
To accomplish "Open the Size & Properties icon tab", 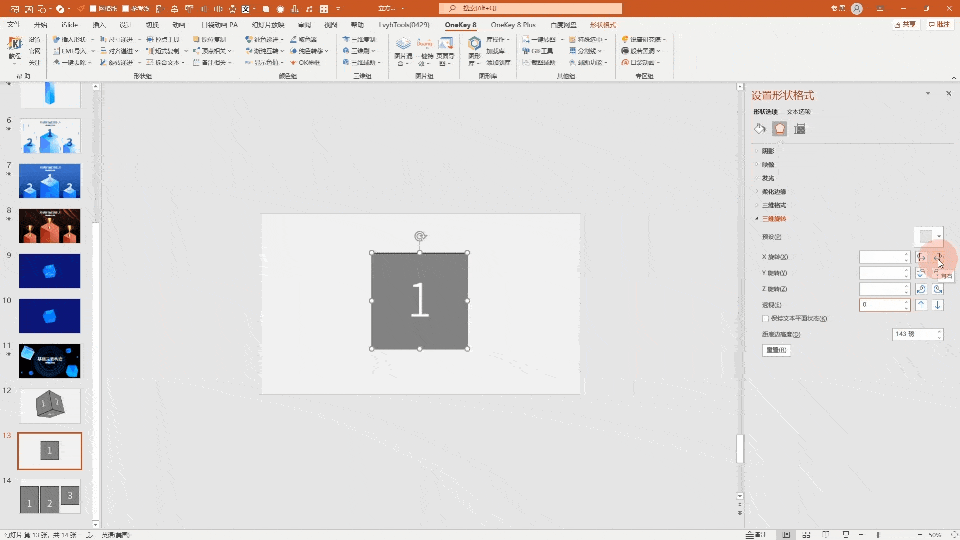I will 800,129.
